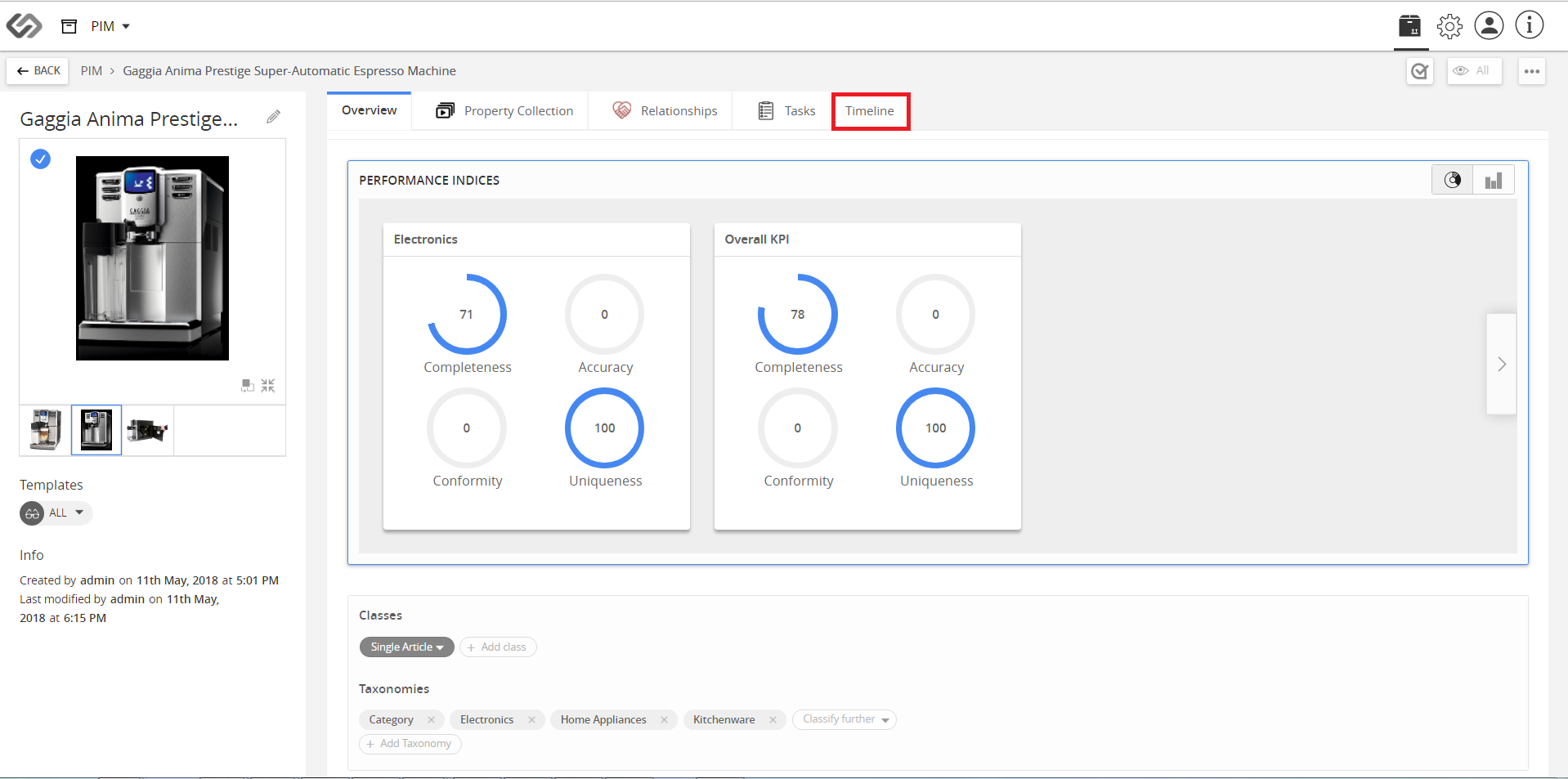
Task: Open the product basket icon in header
Action: point(1409,26)
